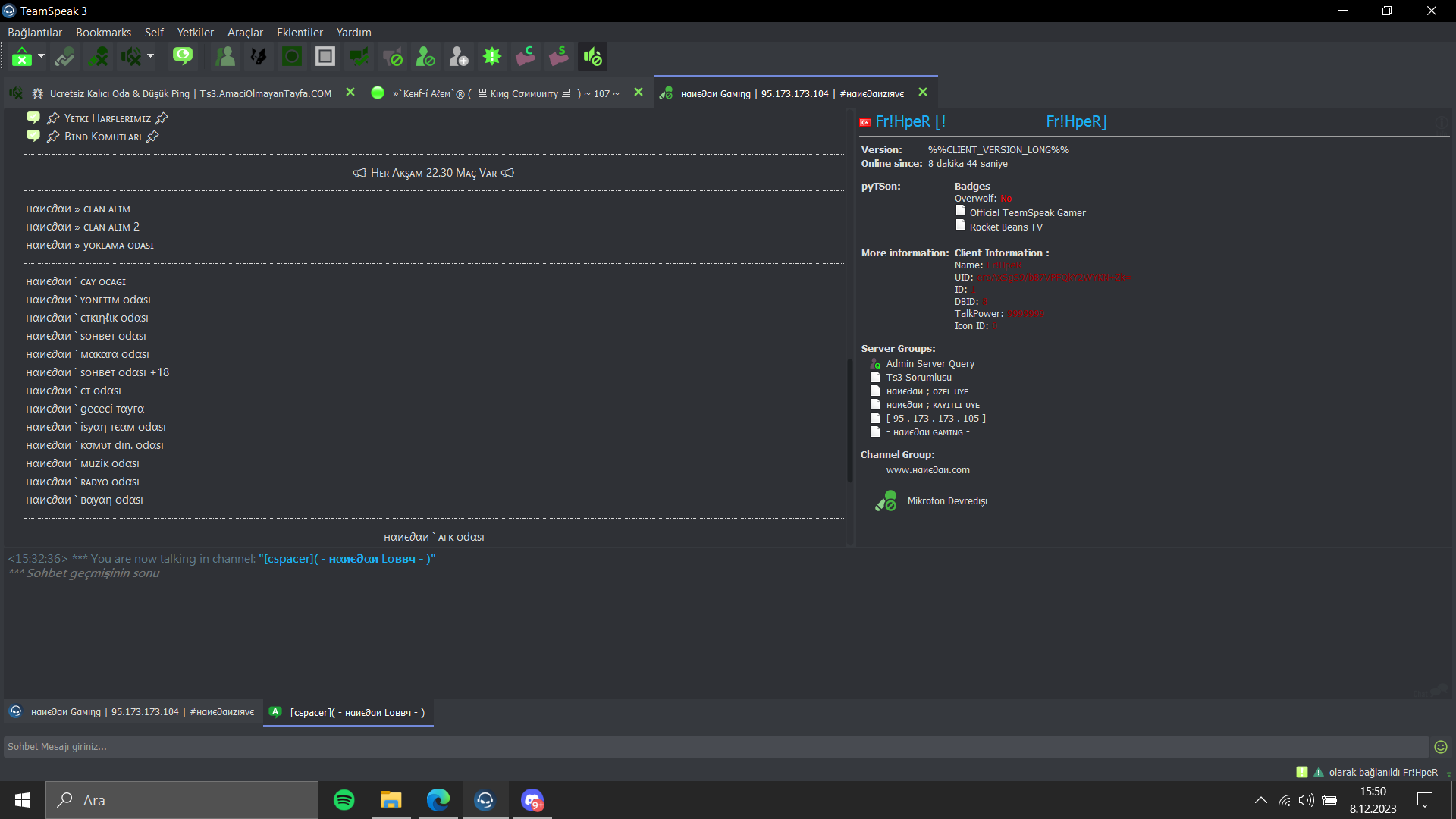Close the King Community server tab

(639, 93)
